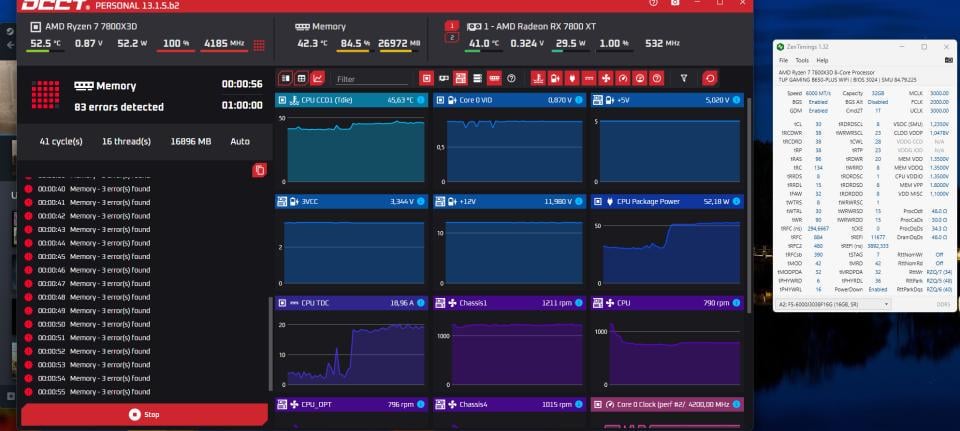Open info for the CPU fan graph
Viewport: 960px width, 431px height.
736,302
